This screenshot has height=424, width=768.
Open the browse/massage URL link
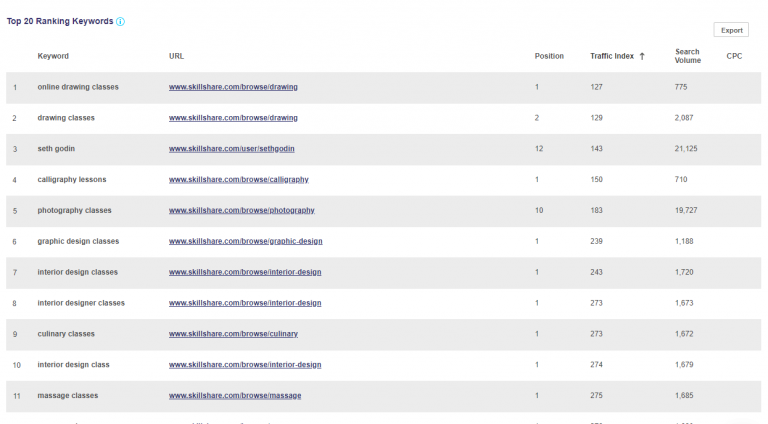(x=235, y=396)
